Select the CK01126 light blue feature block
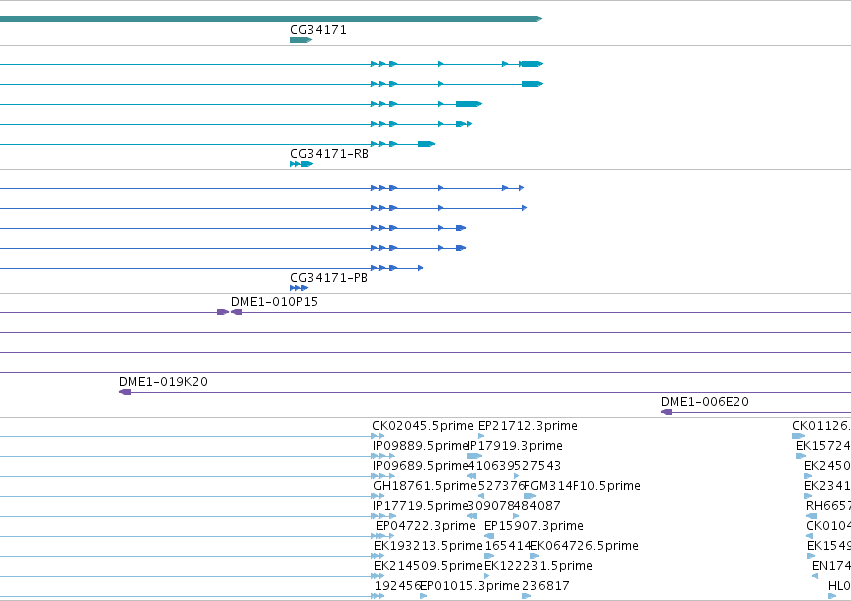 pyautogui.click(x=798, y=436)
